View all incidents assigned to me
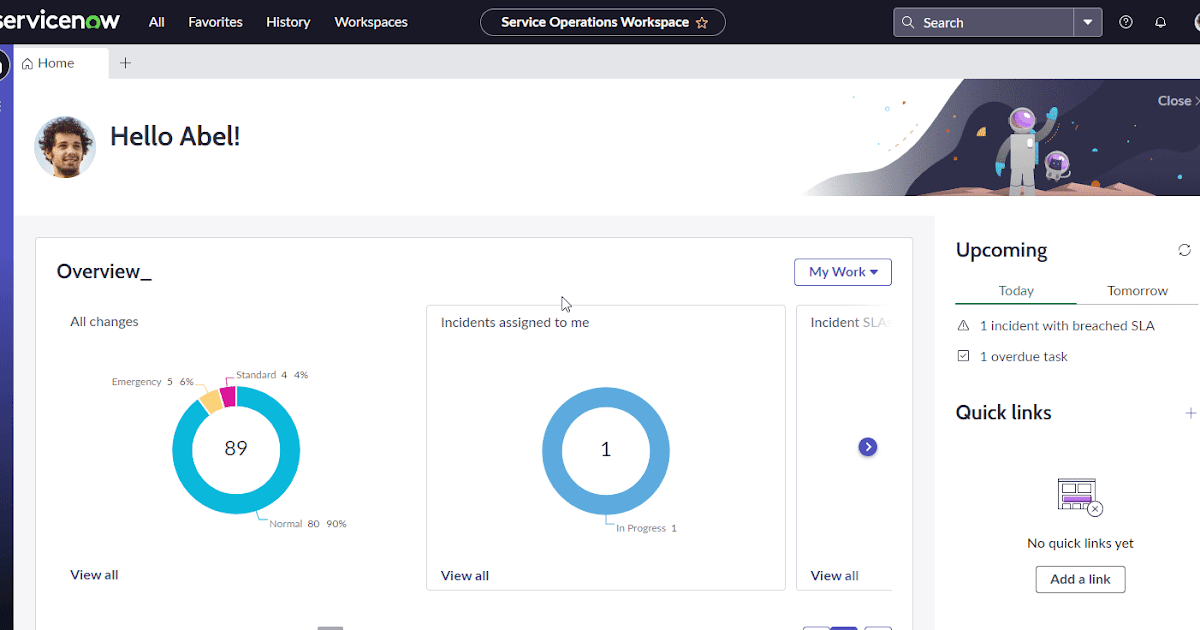 (464, 575)
